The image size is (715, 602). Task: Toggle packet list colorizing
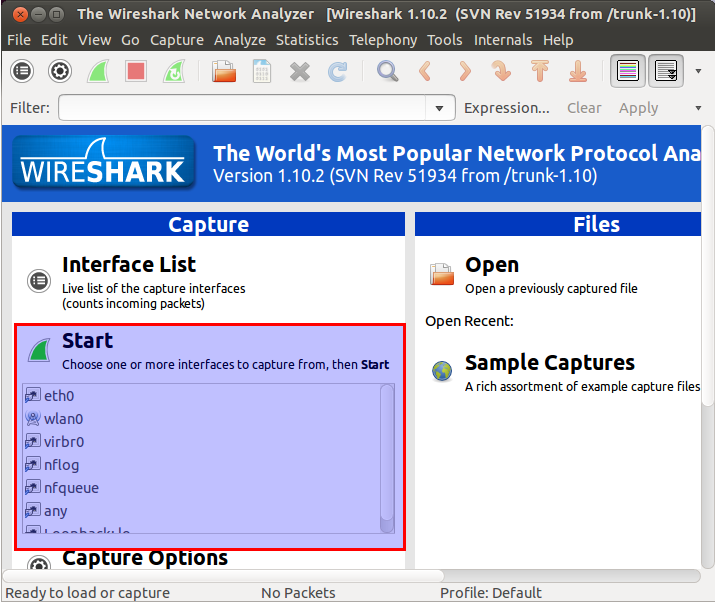point(628,71)
